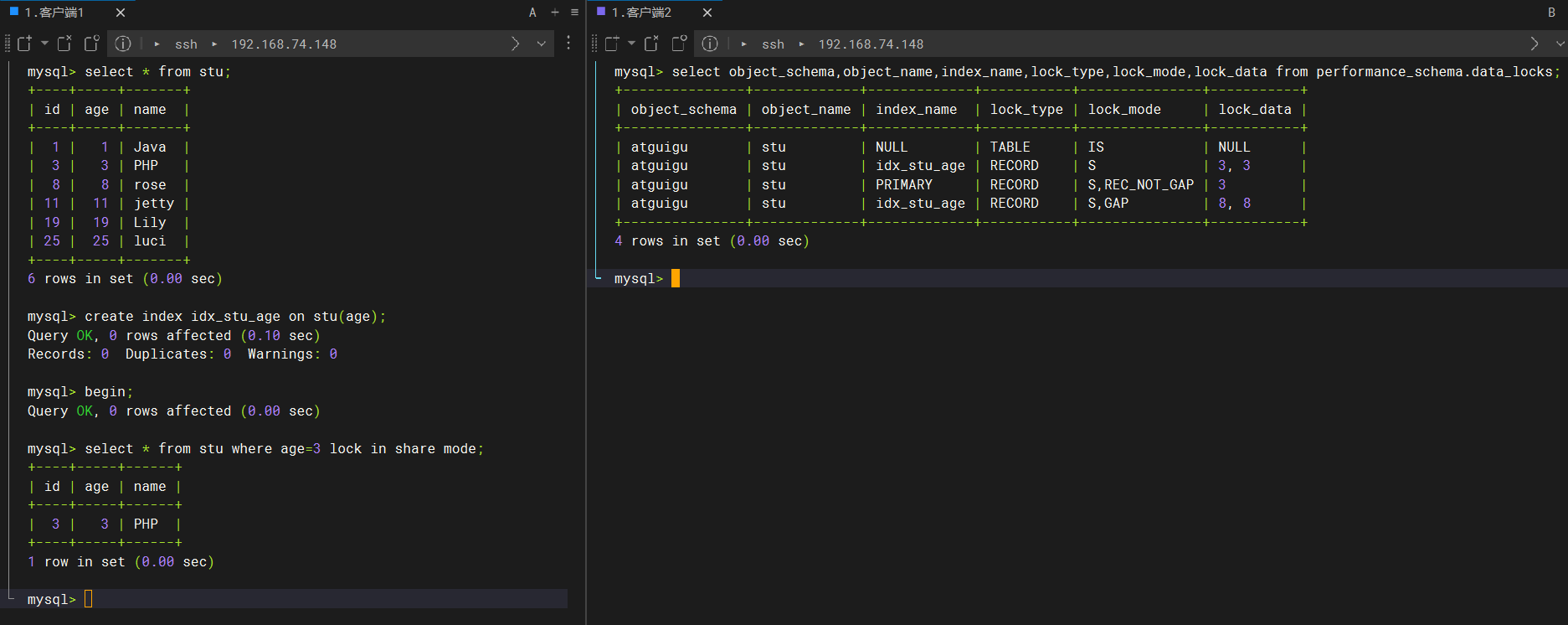Click 'ssh' protocol label in client 1 address bar
This screenshot has height=625, width=1568.
click(186, 44)
